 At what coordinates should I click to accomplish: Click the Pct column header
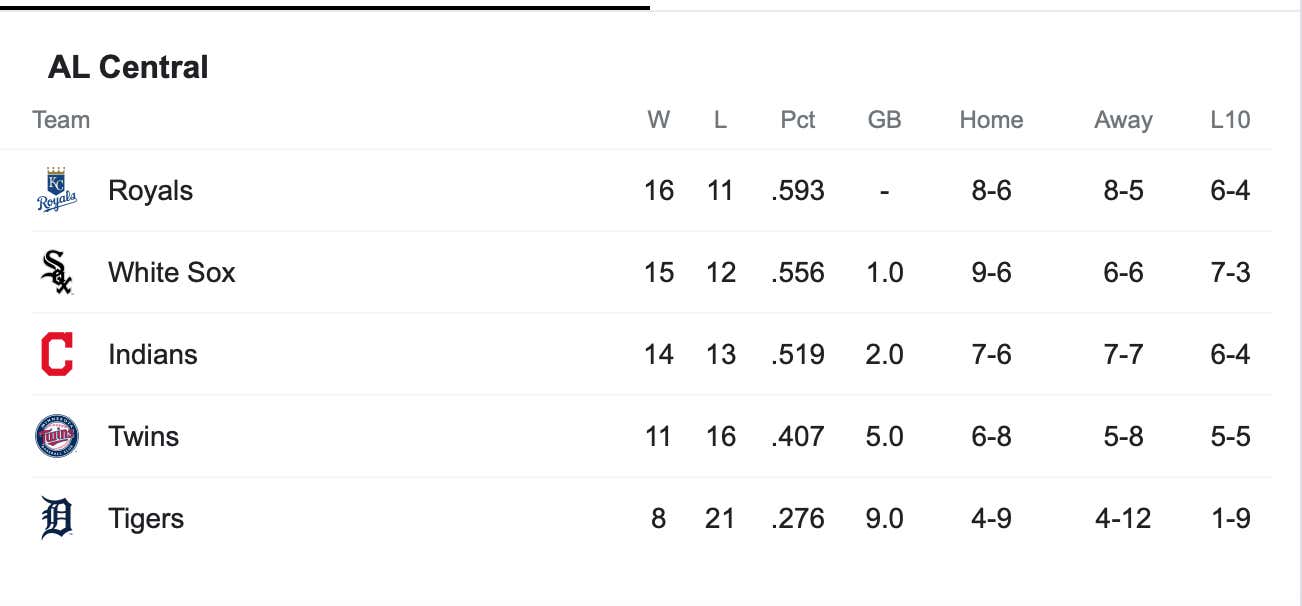[797, 120]
